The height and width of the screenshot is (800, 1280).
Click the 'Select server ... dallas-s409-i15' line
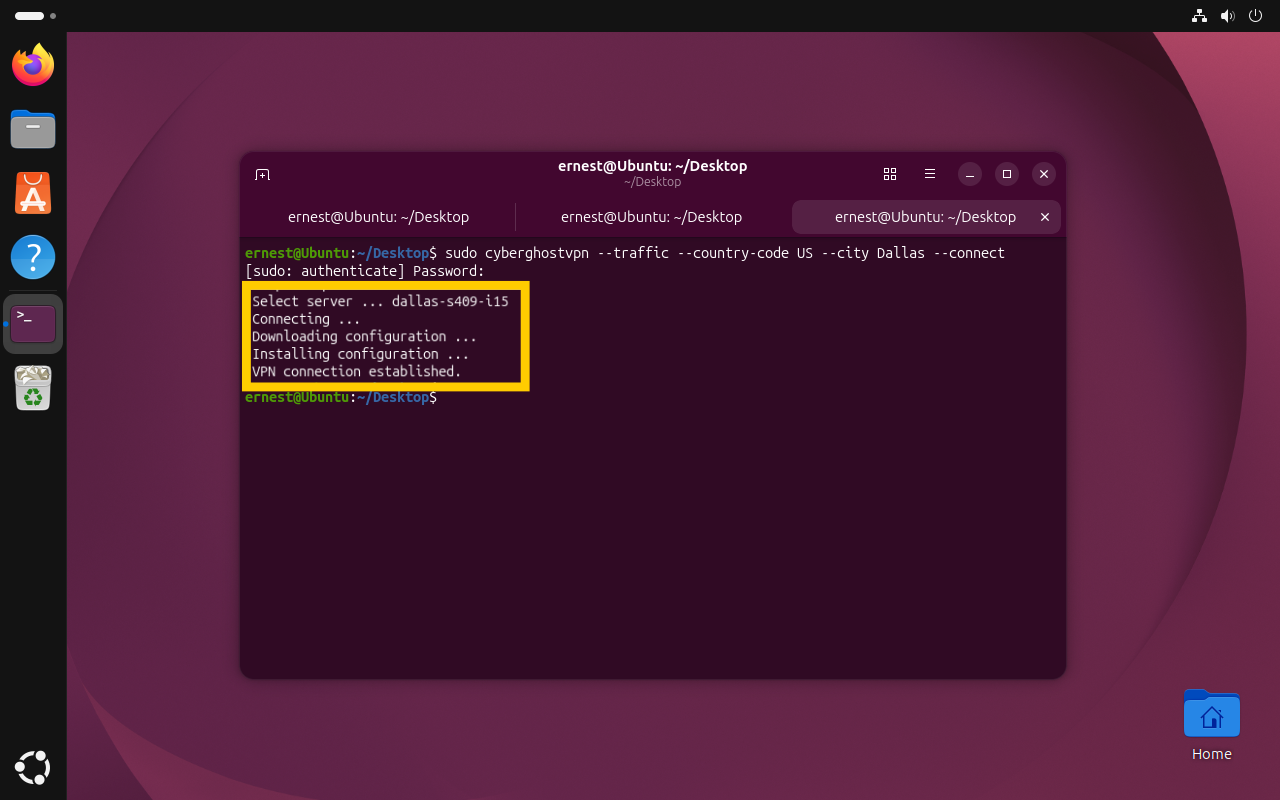coord(380,301)
